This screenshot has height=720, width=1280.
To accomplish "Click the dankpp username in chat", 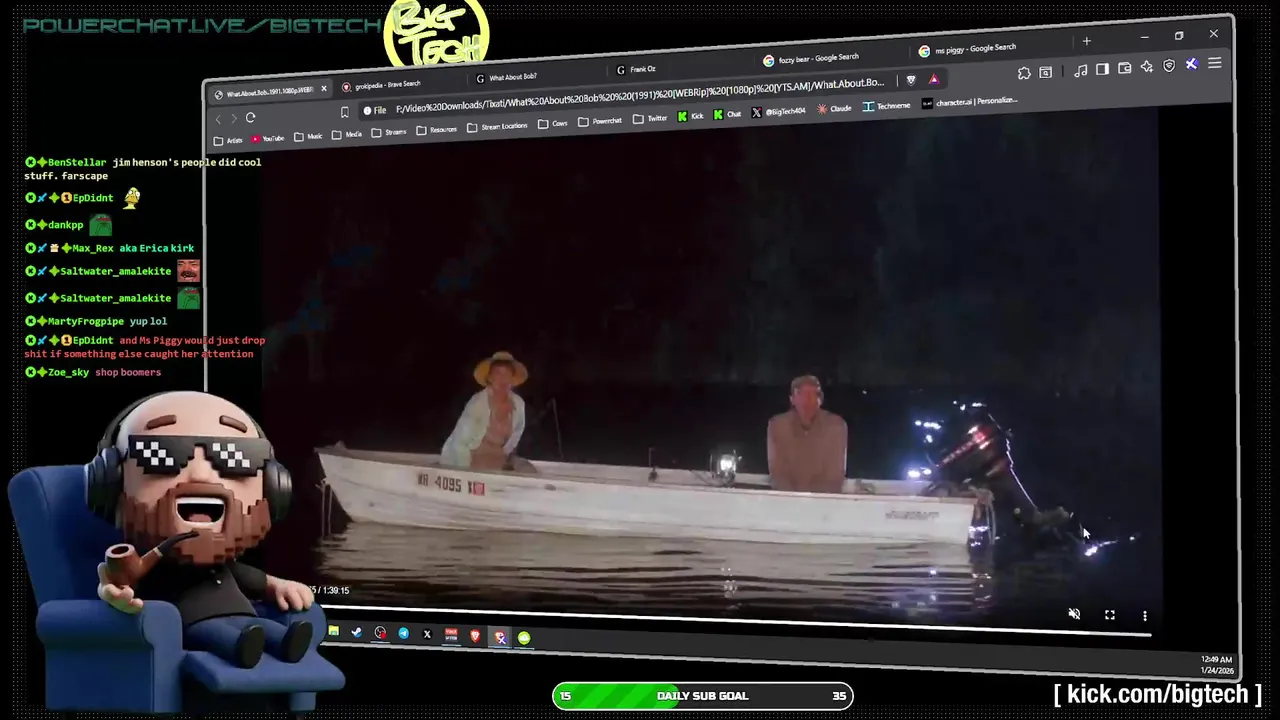I will coord(66,225).
